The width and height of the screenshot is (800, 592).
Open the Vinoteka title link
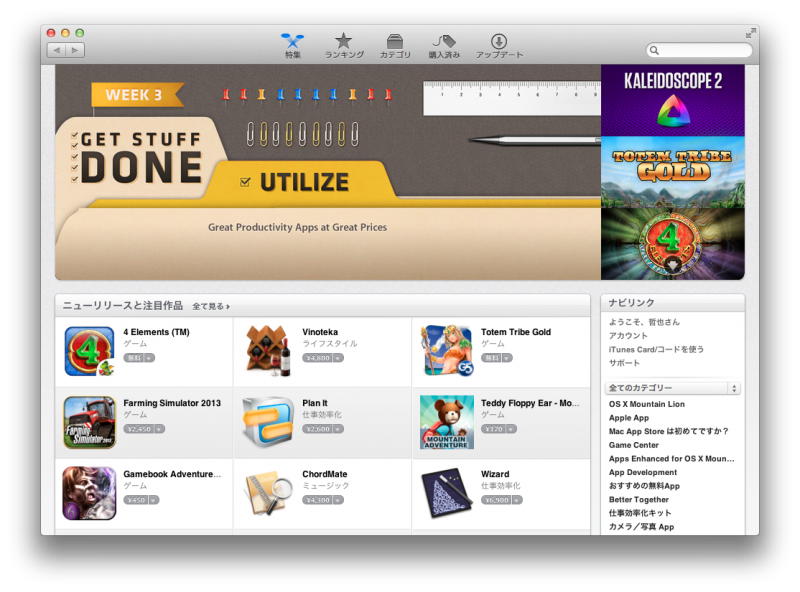[x=320, y=332]
